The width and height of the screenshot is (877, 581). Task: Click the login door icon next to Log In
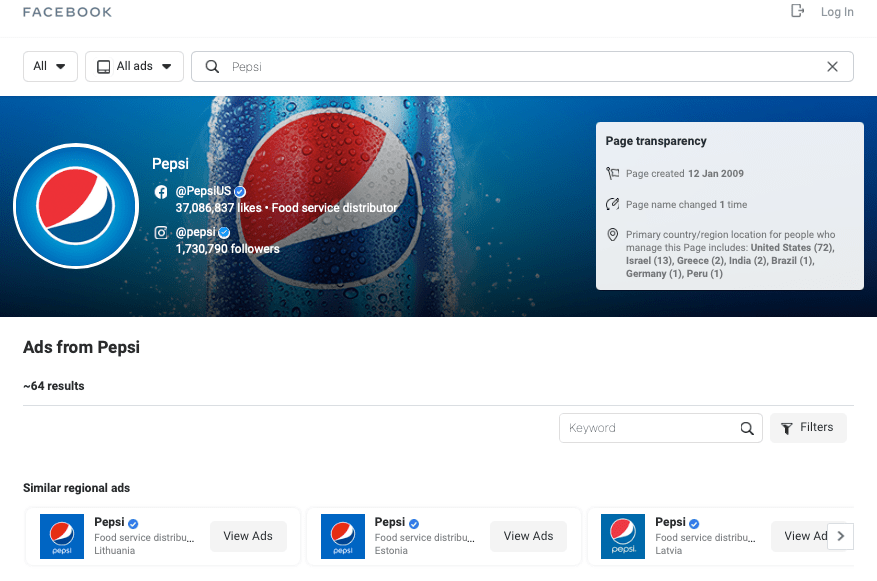pyautogui.click(x=797, y=11)
